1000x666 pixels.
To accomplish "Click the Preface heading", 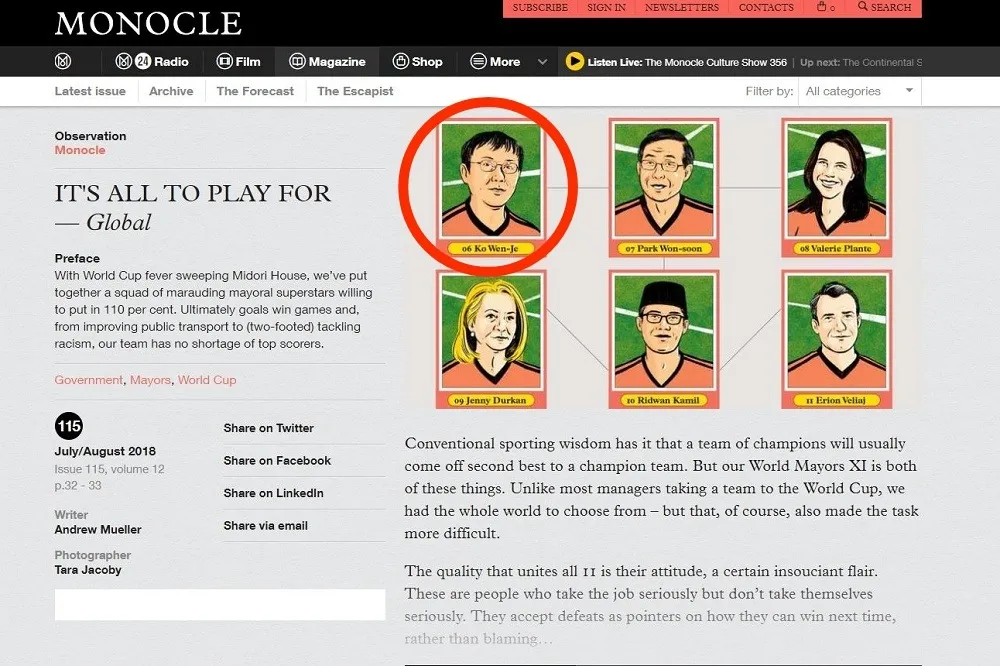I will 77,258.
